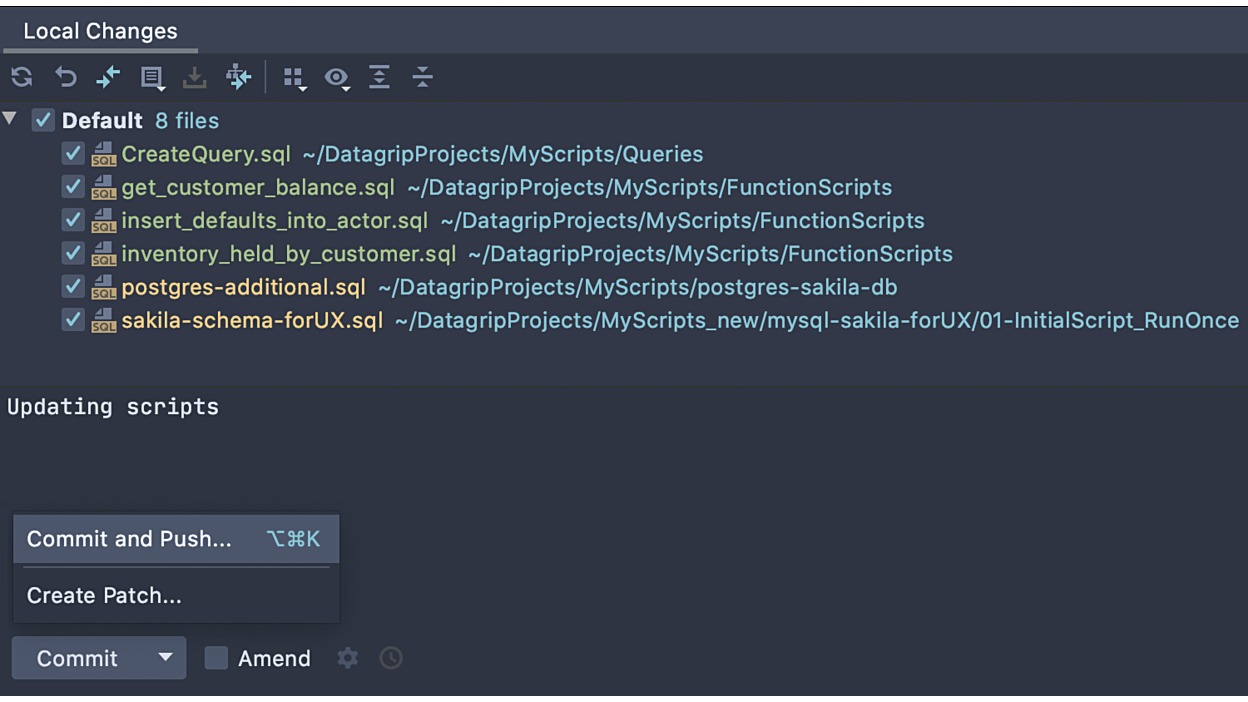This screenshot has height=702, width=1248.
Task: Collapse all items in changes tree
Action: pos(422,77)
